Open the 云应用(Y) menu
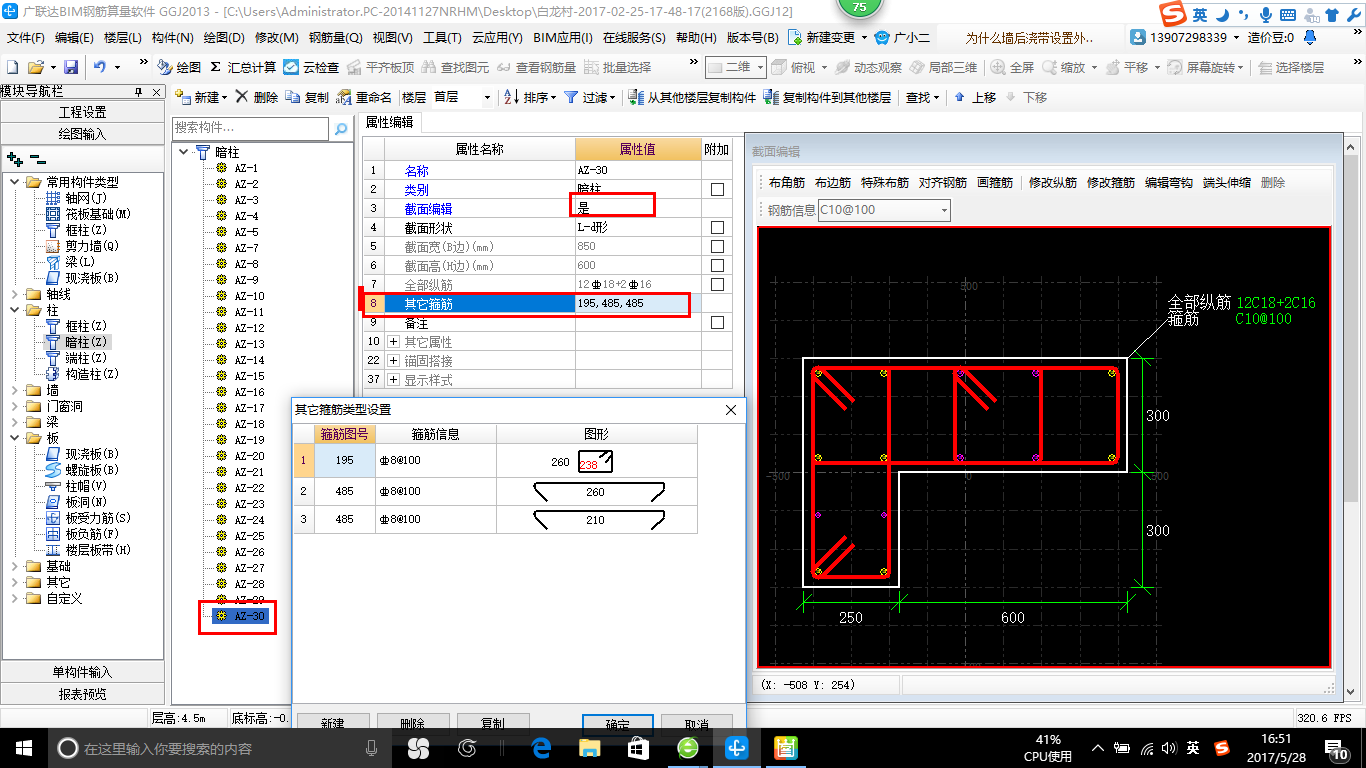The height and width of the screenshot is (768, 1366). click(497, 38)
